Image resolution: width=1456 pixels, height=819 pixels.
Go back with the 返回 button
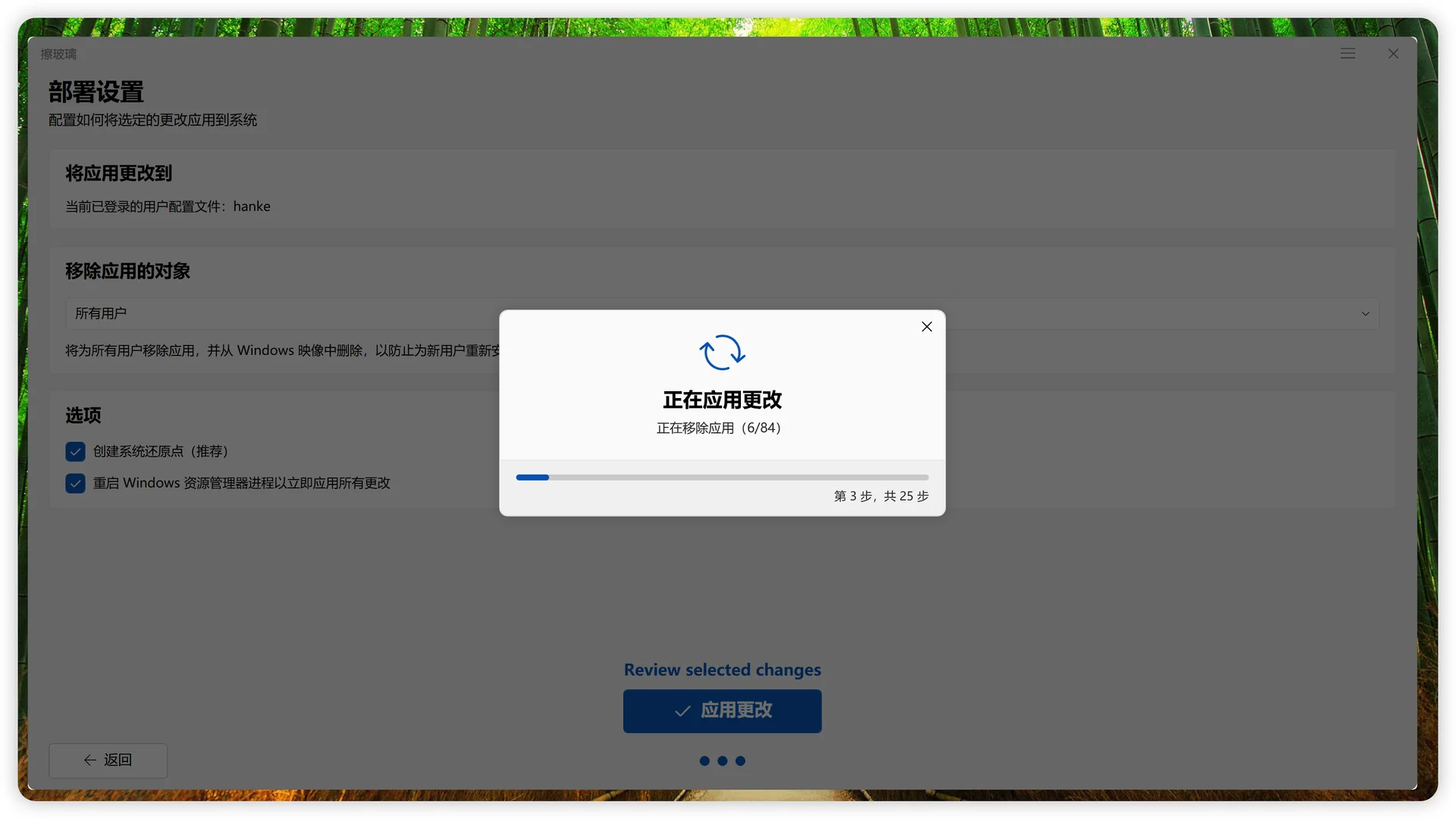point(108,761)
